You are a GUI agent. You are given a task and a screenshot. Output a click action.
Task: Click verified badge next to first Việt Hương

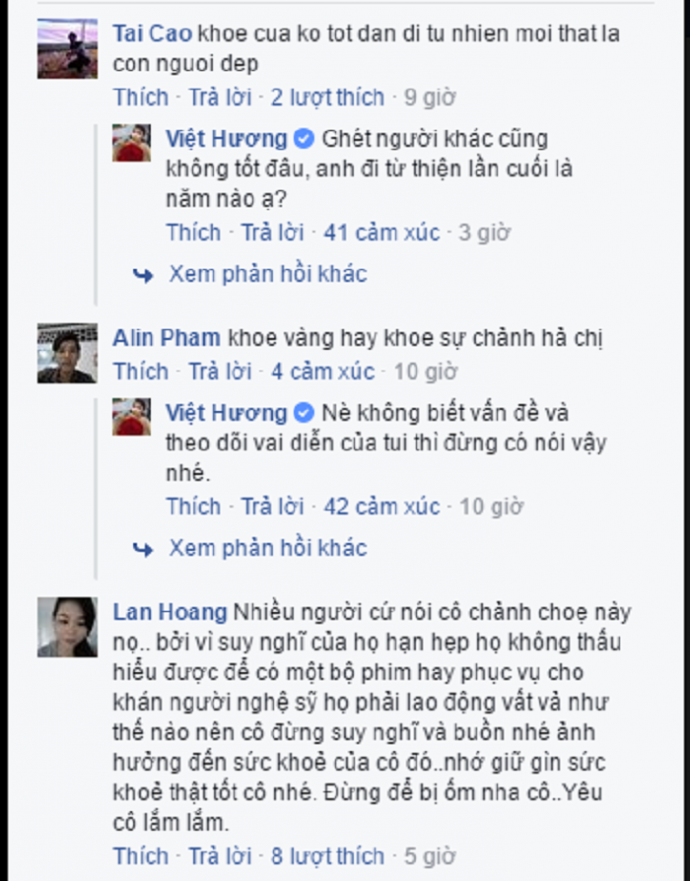click(x=304, y=139)
